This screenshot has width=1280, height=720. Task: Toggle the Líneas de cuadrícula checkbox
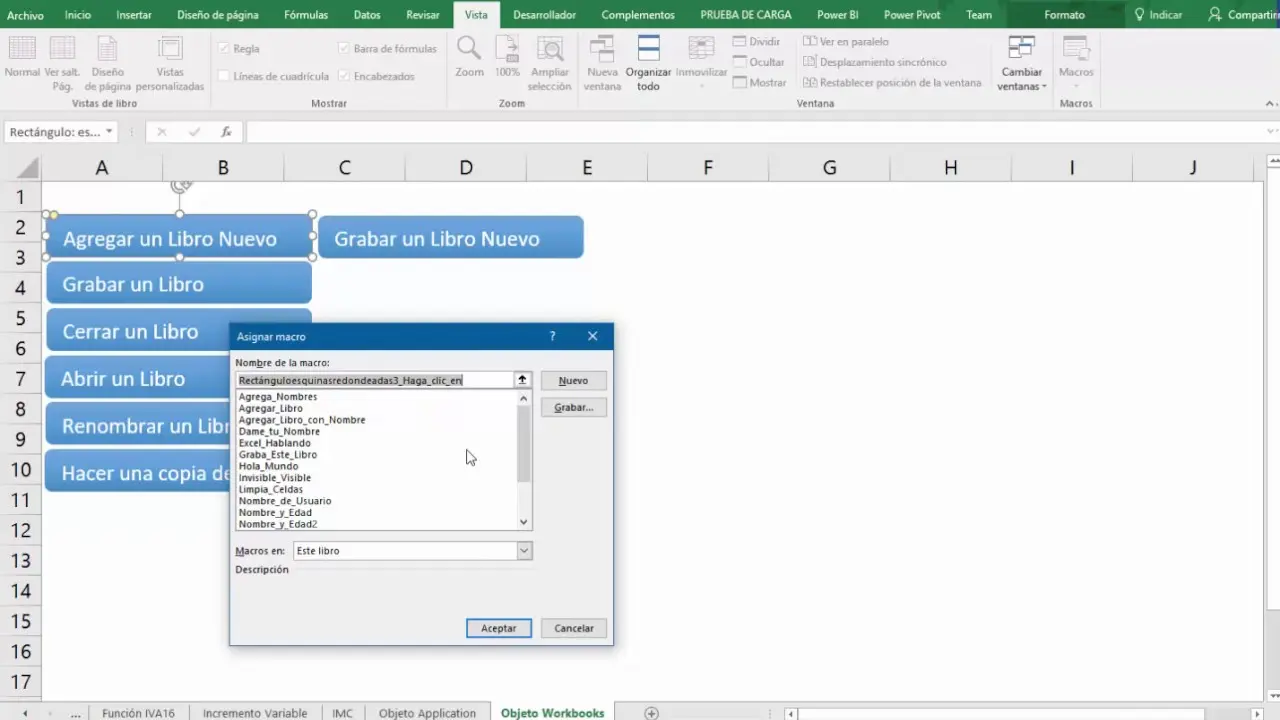coord(225,76)
